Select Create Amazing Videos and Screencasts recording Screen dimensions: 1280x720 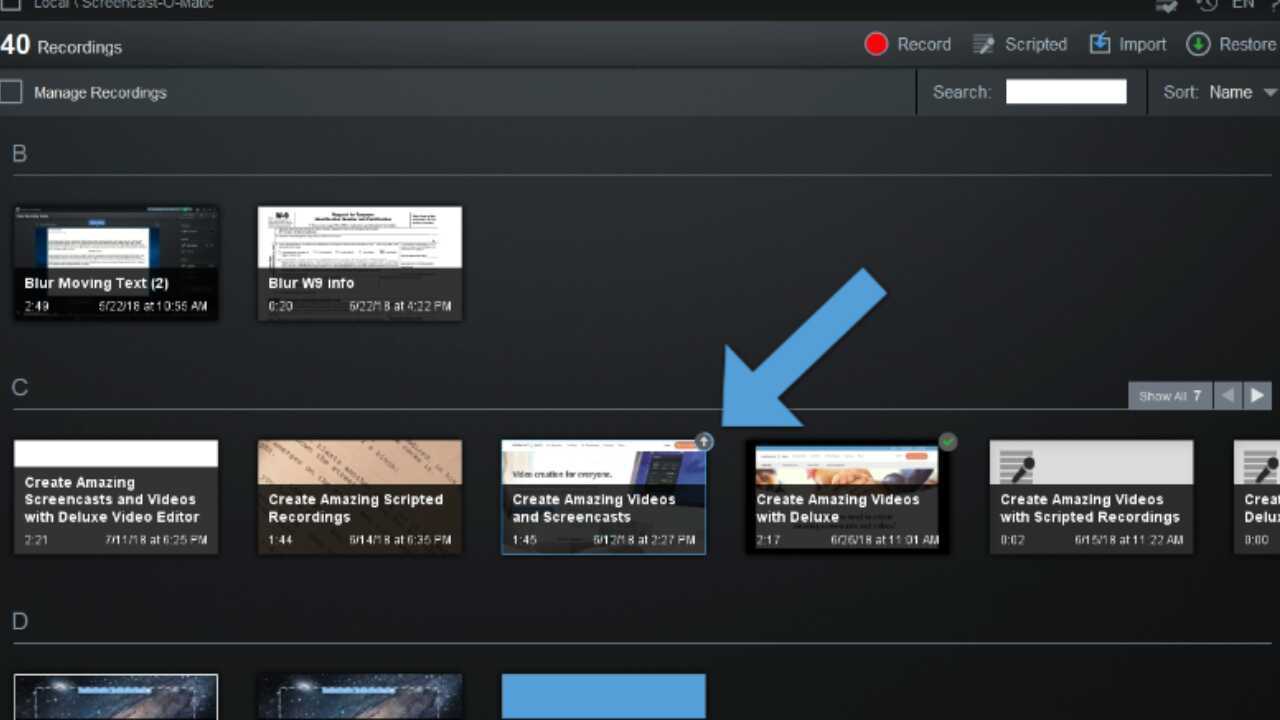click(x=604, y=497)
